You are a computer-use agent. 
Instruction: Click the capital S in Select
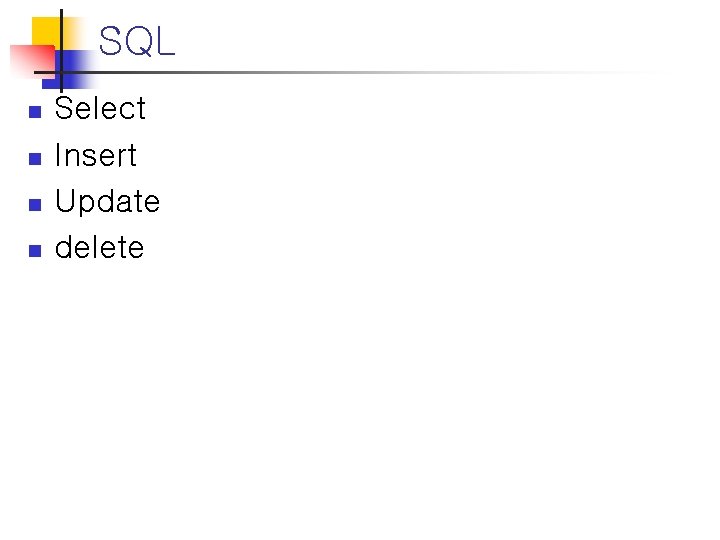(x=65, y=109)
